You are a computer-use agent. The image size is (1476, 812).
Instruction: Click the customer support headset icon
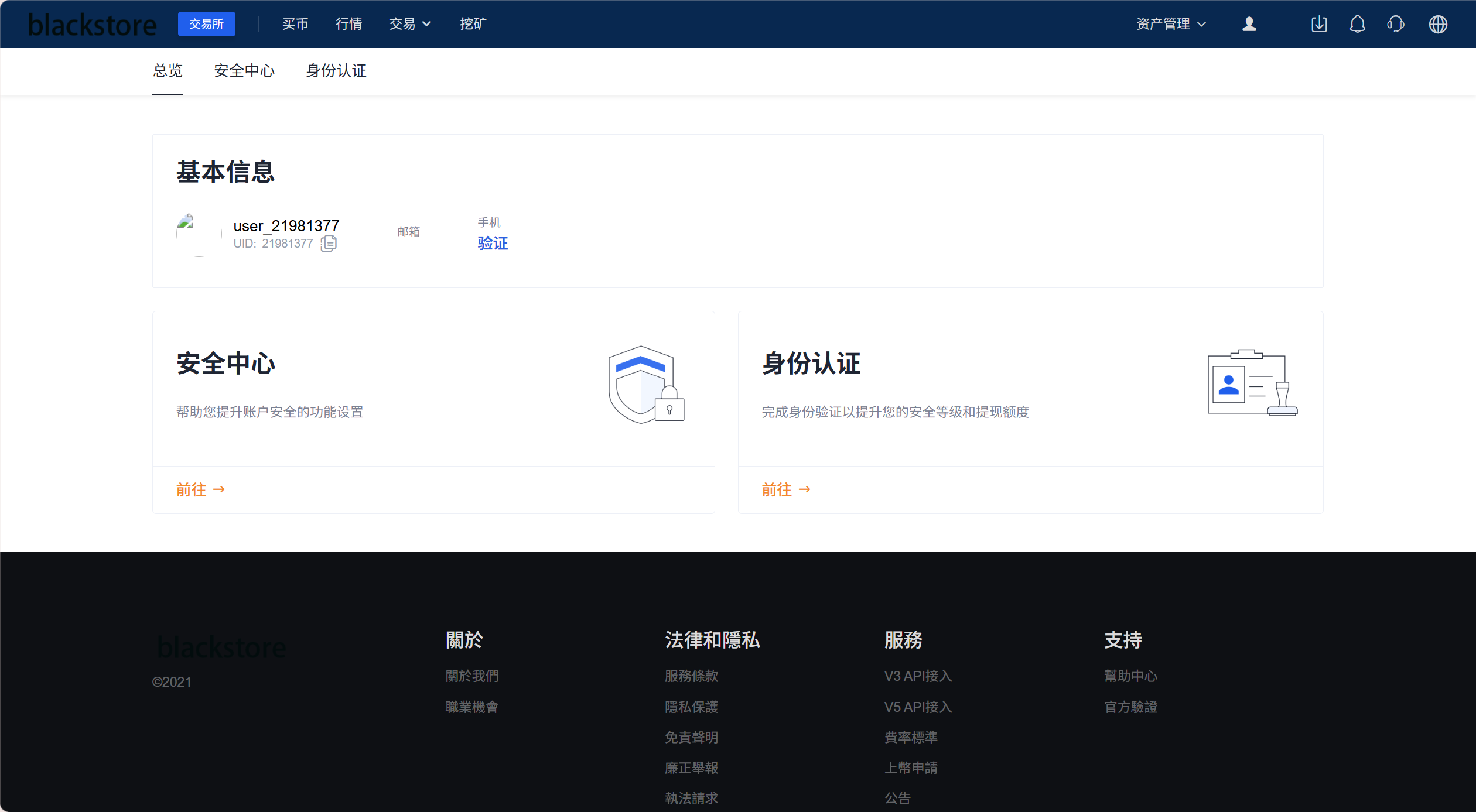(x=1396, y=24)
